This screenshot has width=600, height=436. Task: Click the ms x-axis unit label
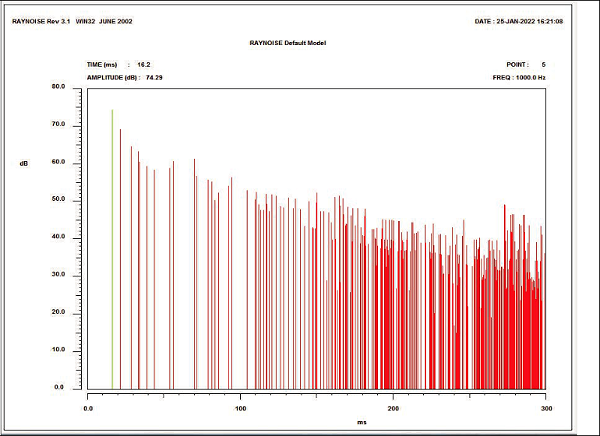(361, 422)
